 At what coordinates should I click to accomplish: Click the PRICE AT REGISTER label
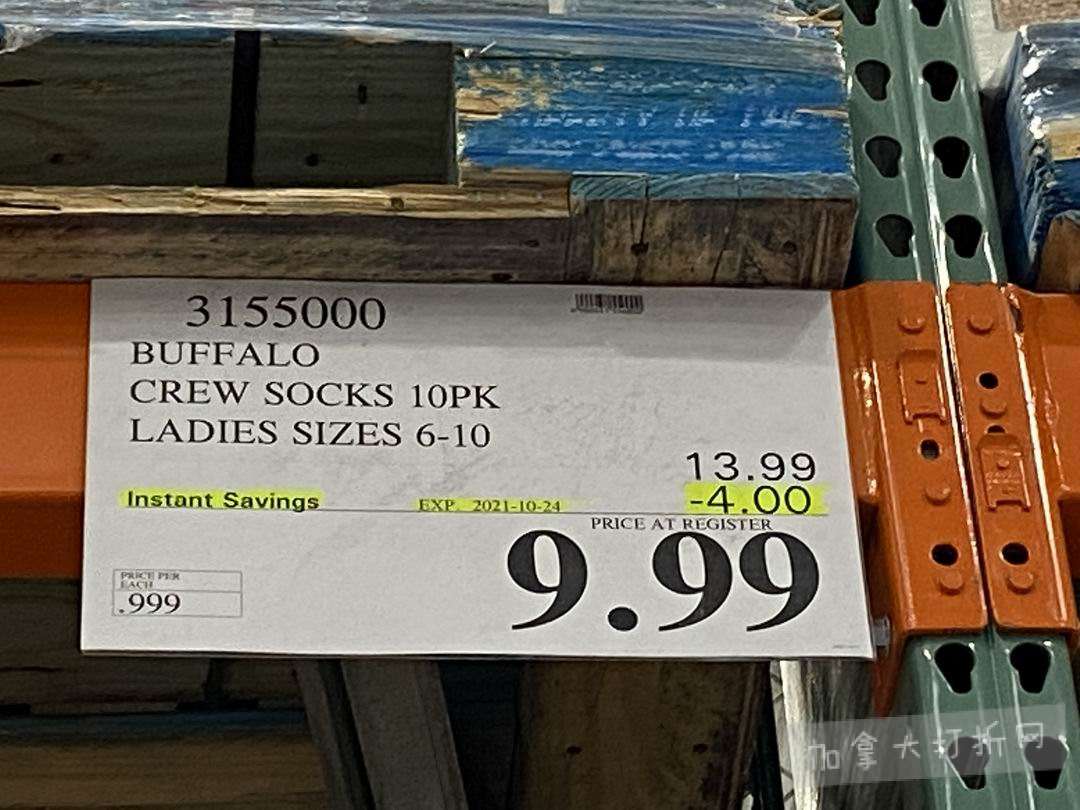point(681,523)
